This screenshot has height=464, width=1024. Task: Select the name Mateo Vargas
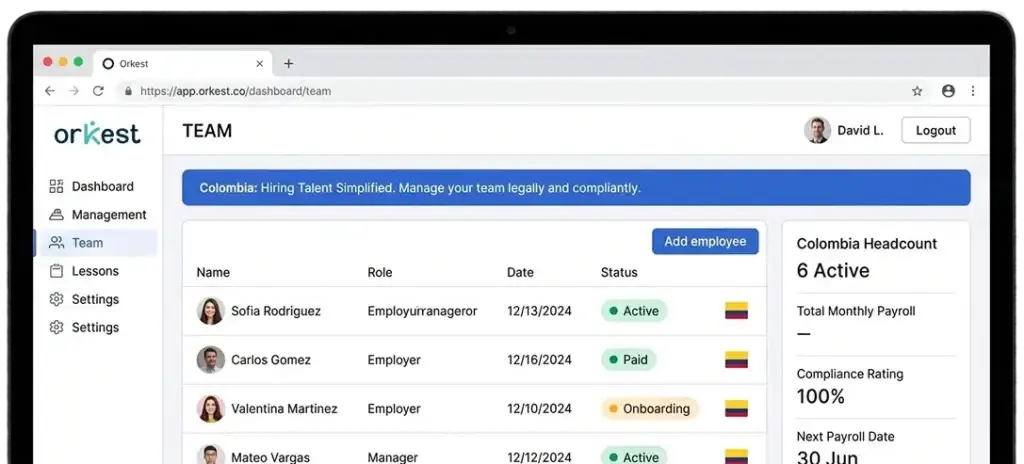coord(270,457)
